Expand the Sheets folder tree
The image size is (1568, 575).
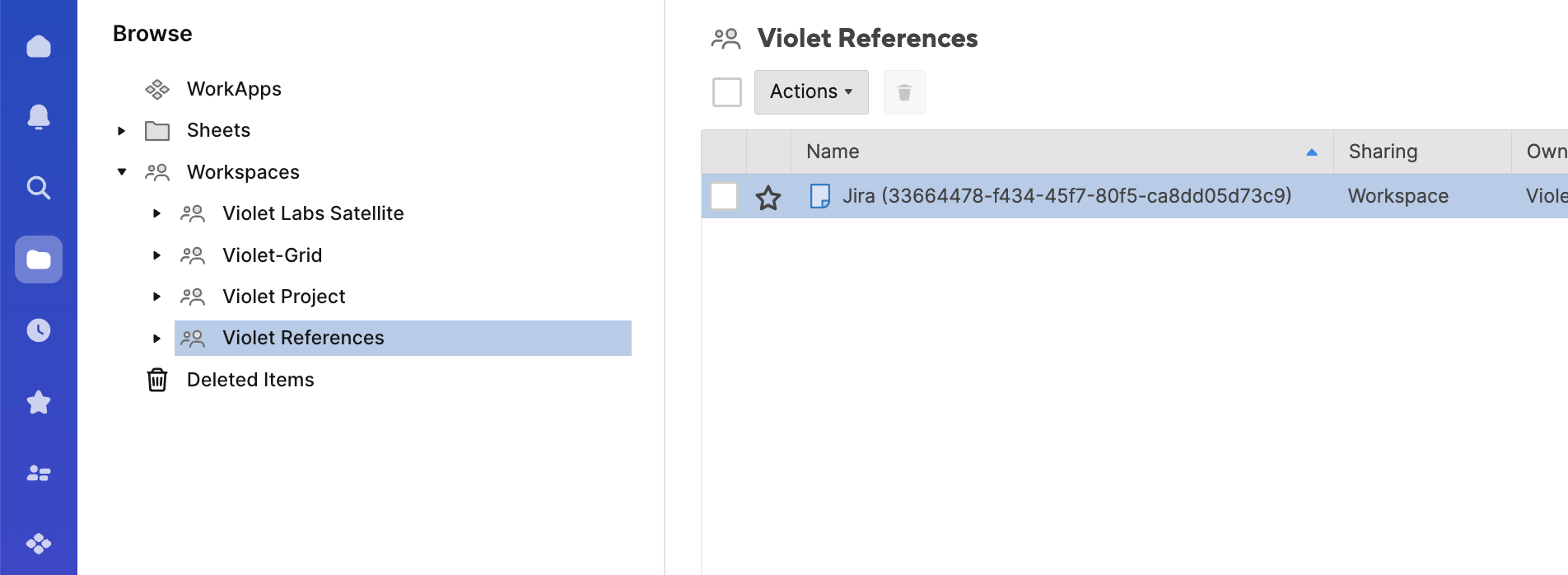[x=122, y=130]
